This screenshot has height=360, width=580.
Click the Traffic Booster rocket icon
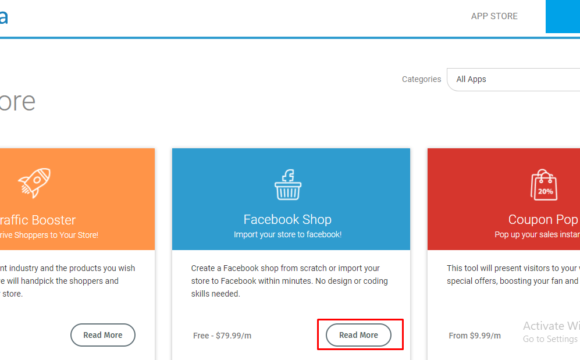(x=34, y=183)
